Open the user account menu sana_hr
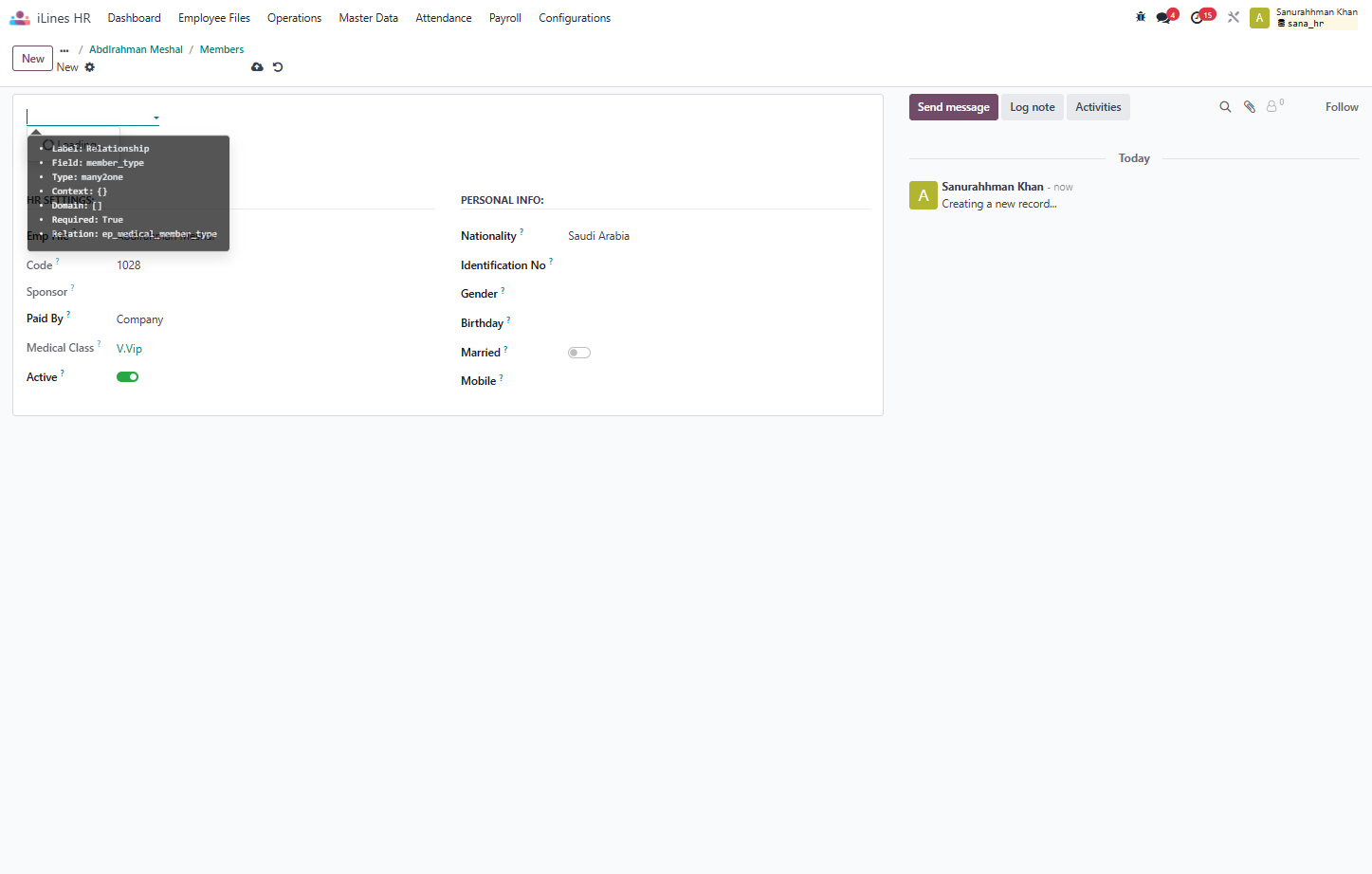 [1316, 18]
